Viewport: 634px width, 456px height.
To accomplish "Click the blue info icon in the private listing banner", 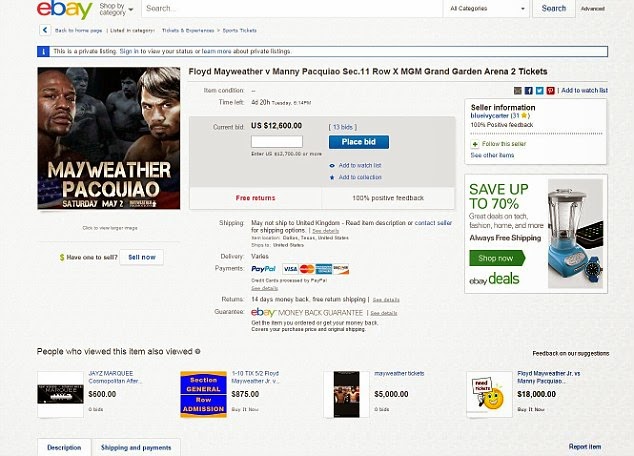I will (x=43, y=51).
